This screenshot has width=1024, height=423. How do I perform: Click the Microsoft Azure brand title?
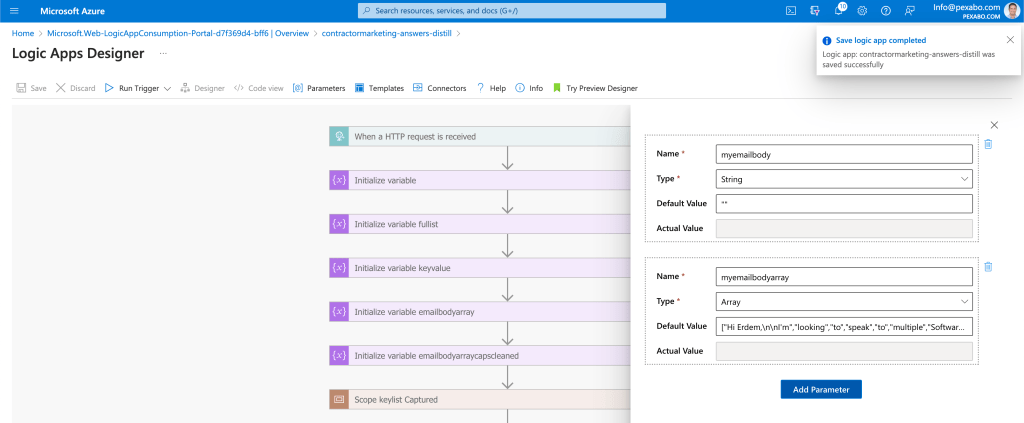[x=72, y=11]
